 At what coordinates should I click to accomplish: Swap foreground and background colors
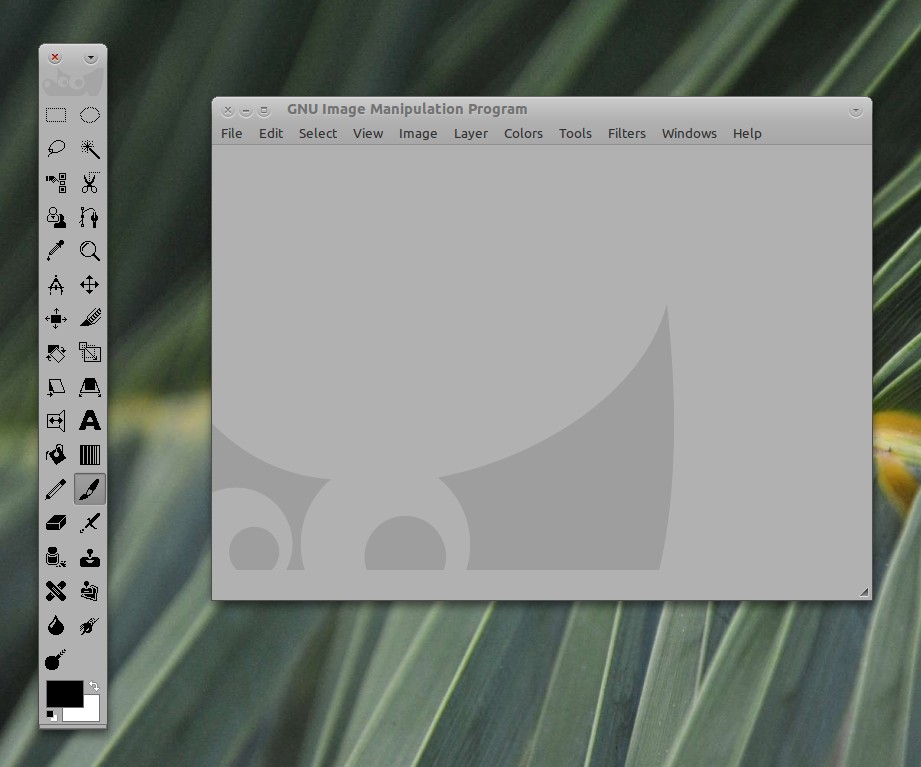click(94, 685)
